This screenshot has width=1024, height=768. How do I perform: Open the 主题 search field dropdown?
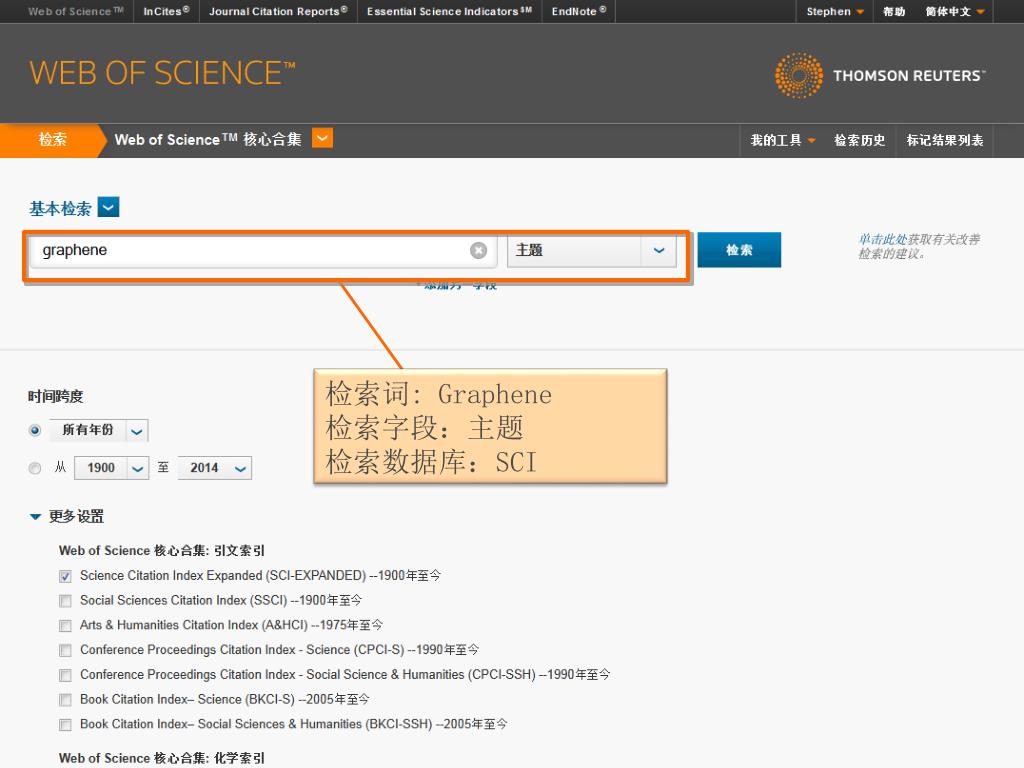(x=592, y=250)
